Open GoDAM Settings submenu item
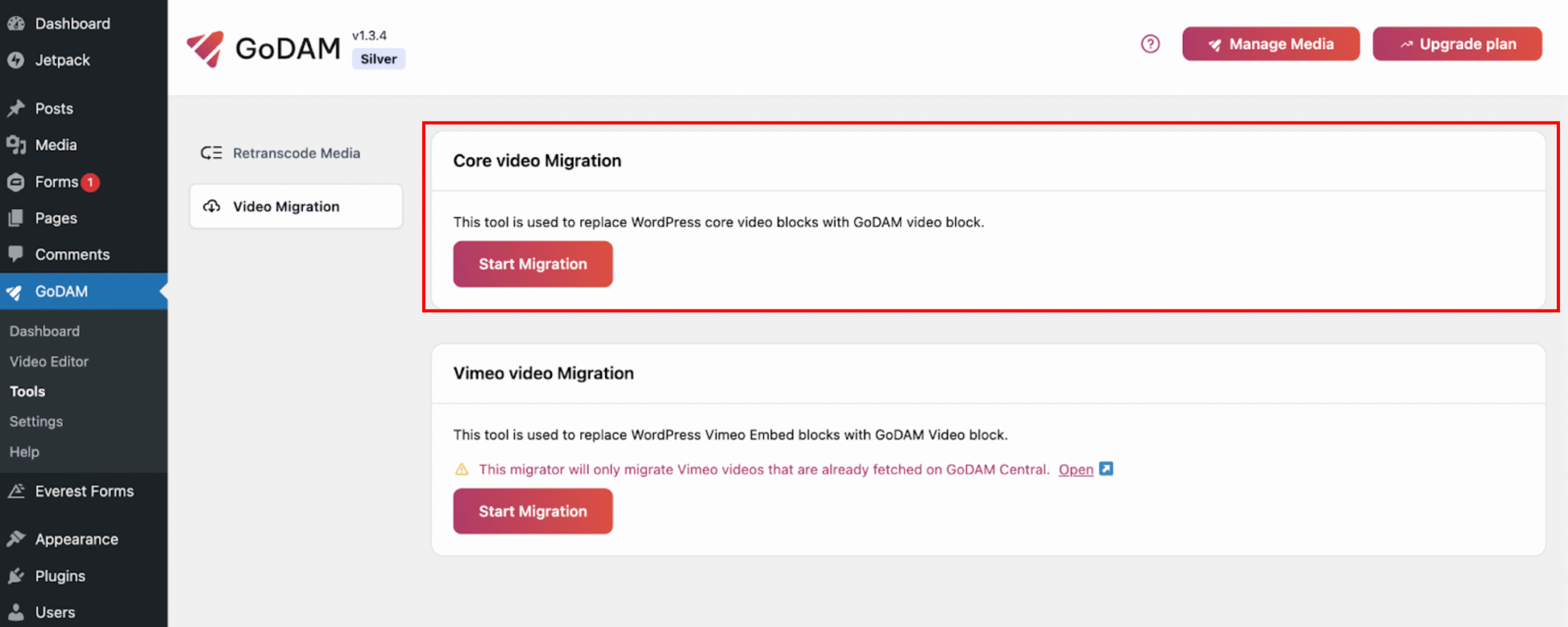Image resolution: width=1568 pixels, height=627 pixels. pos(36,421)
